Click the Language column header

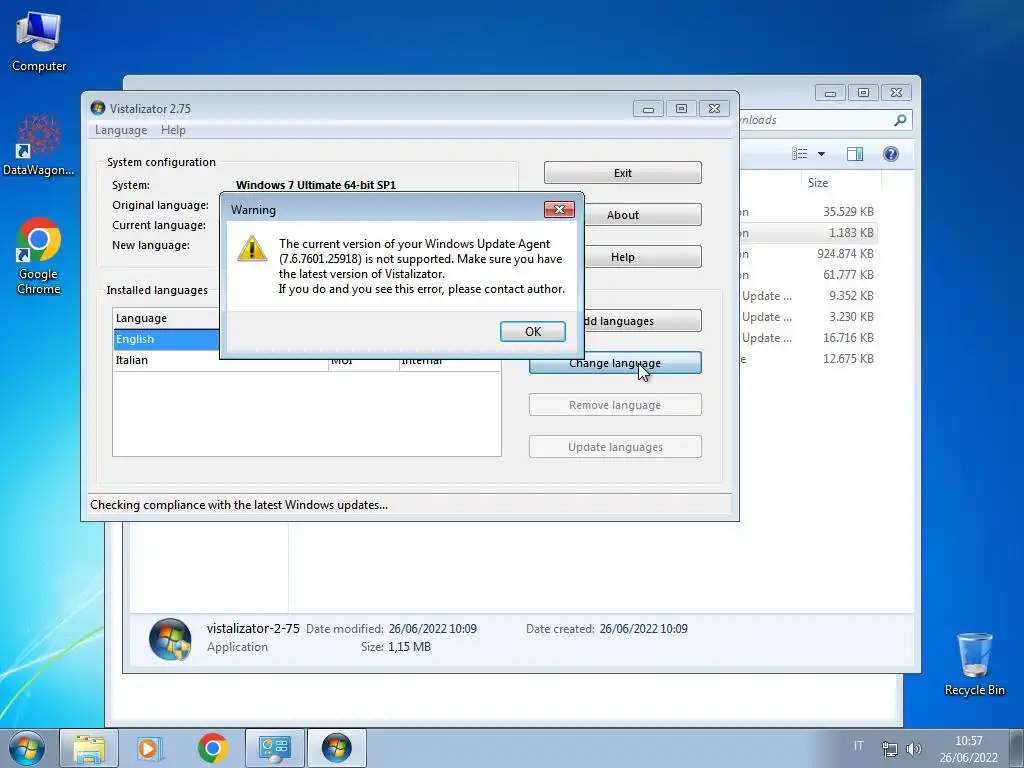click(x=166, y=318)
